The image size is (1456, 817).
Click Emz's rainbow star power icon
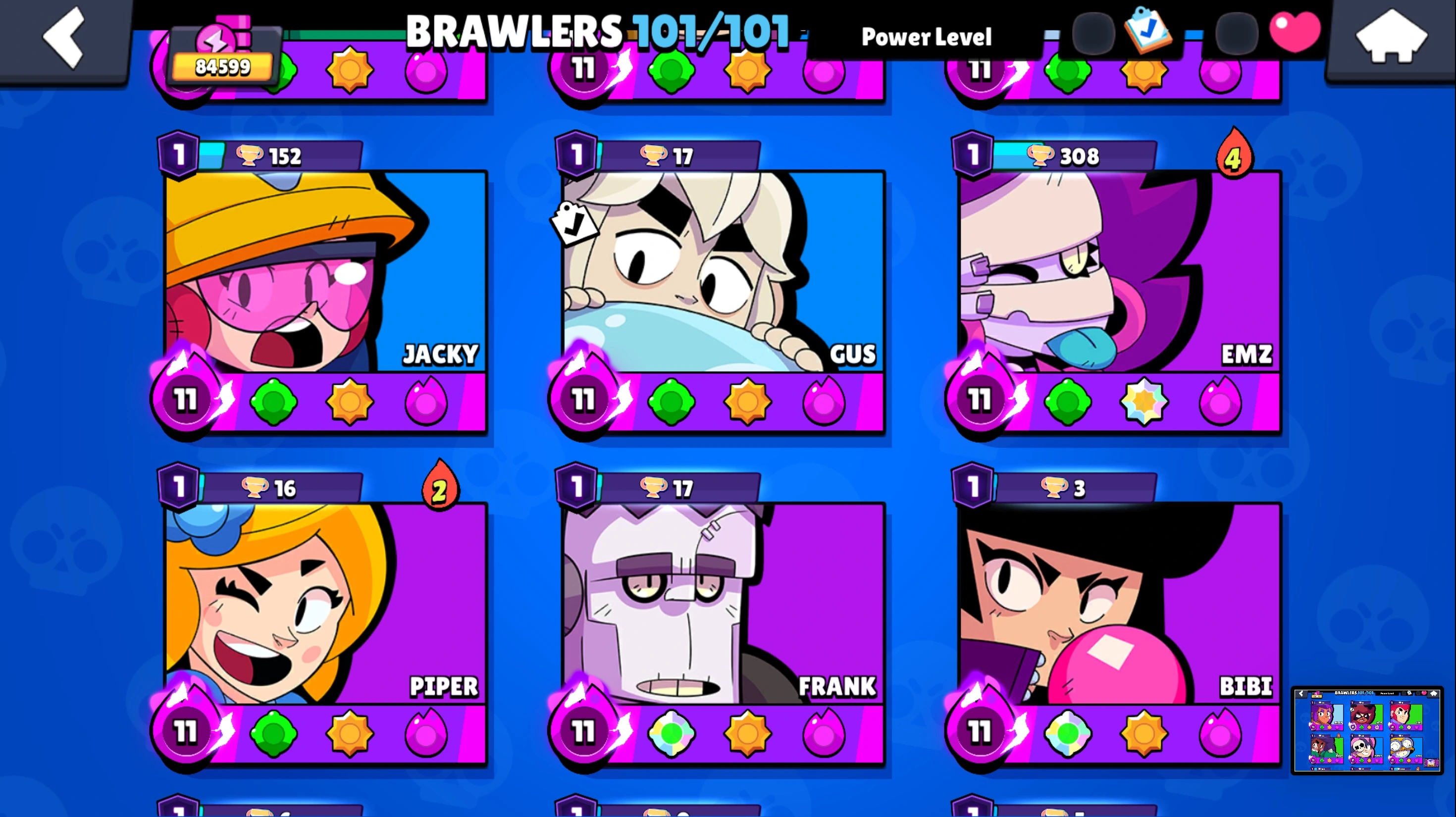tap(1144, 402)
